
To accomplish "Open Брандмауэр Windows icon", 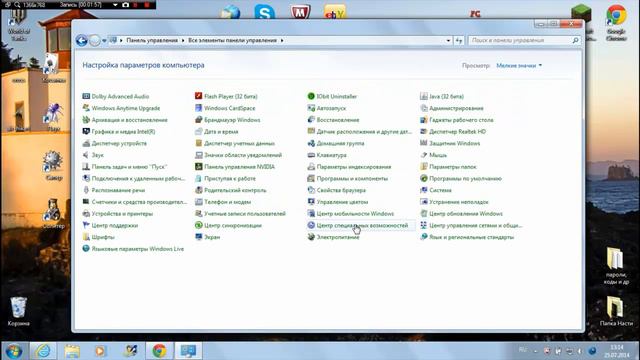I will click(x=198, y=120).
